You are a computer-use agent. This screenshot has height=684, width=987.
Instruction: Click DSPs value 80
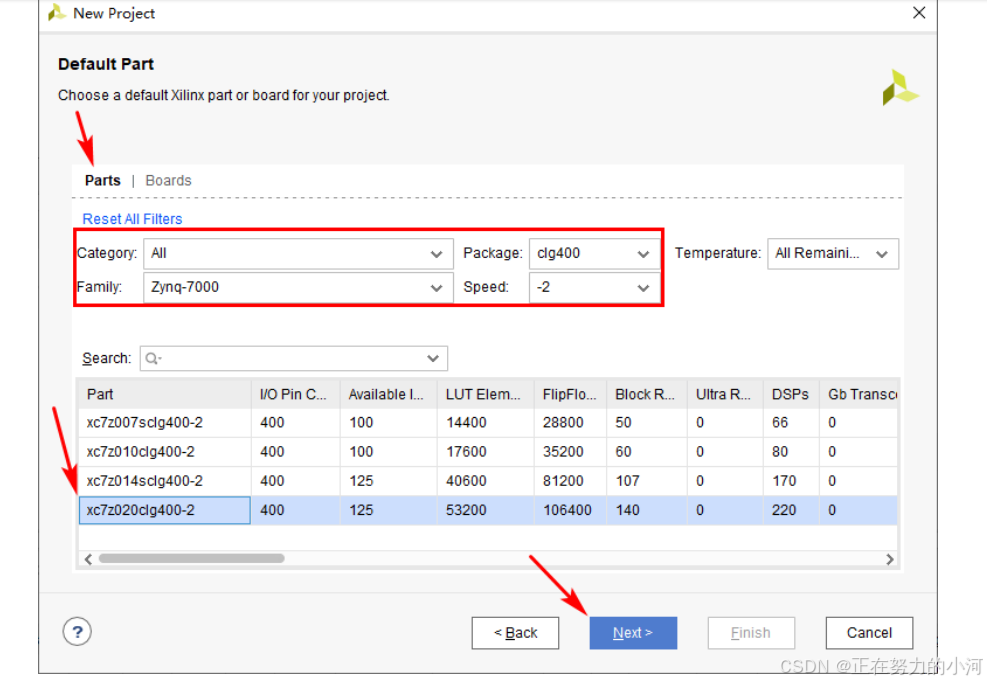[780, 452]
